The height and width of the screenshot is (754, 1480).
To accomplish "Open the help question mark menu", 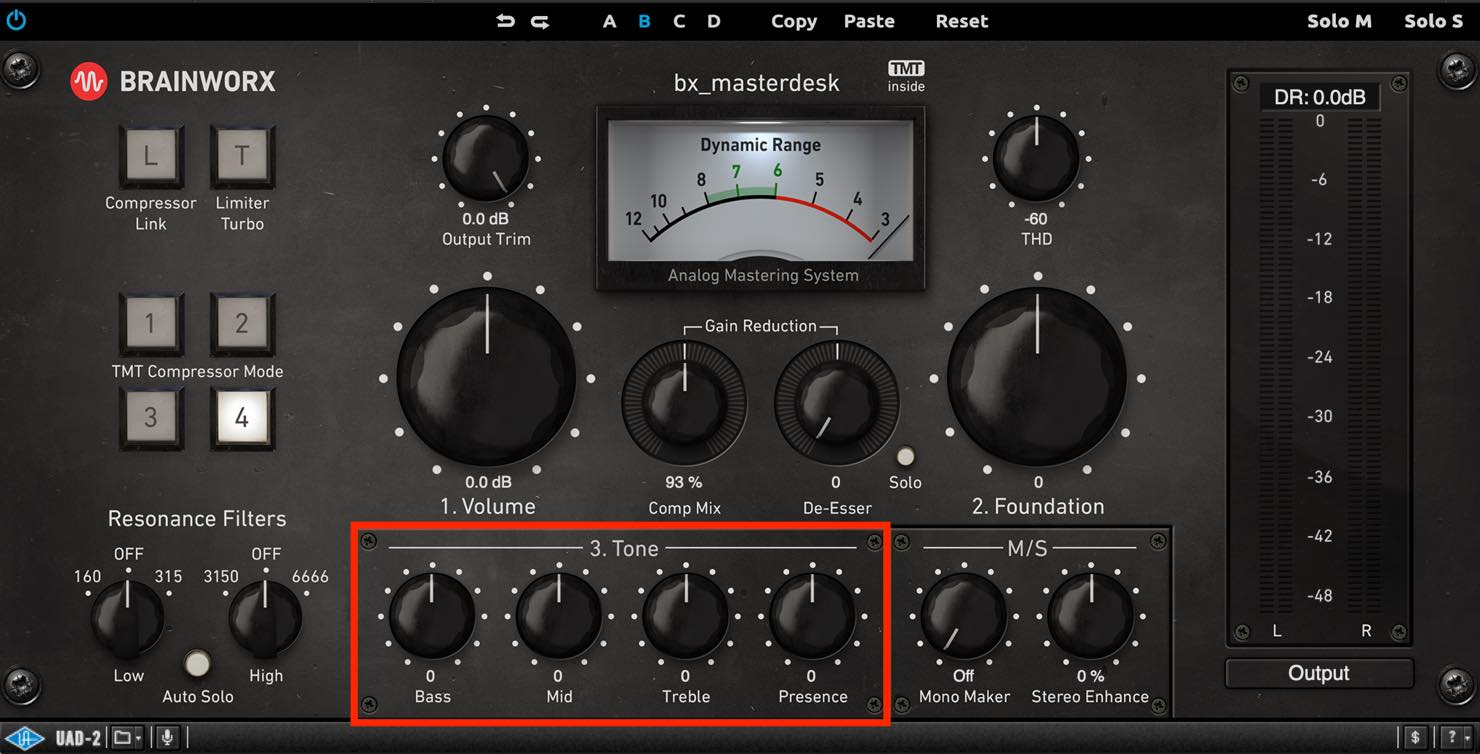I will (1452, 738).
